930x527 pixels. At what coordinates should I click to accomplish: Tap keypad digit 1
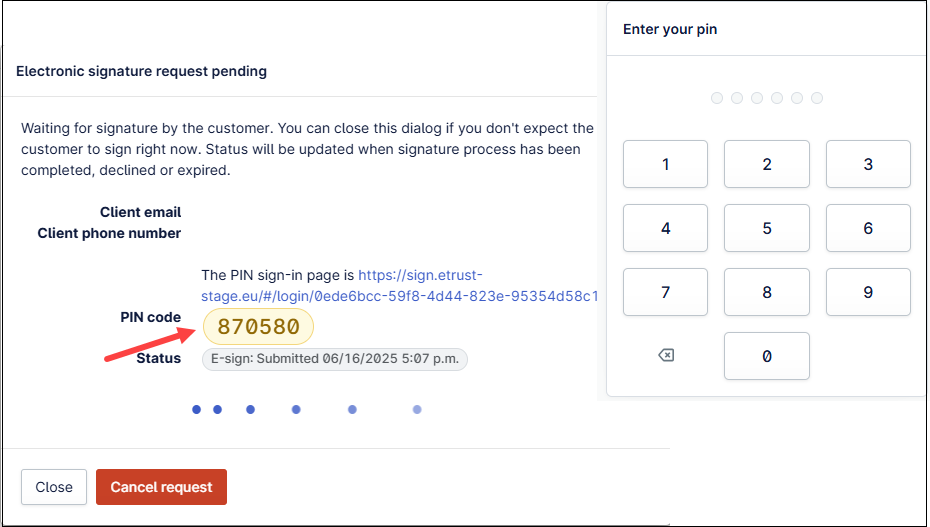coord(665,164)
